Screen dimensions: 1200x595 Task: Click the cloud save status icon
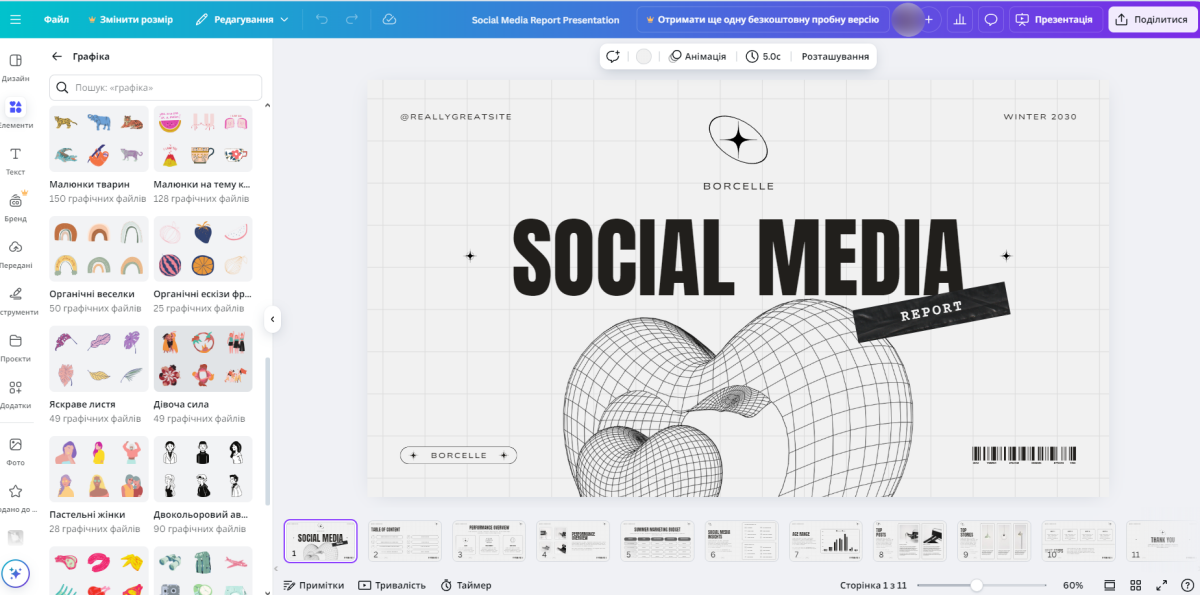pyautogui.click(x=389, y=19)
